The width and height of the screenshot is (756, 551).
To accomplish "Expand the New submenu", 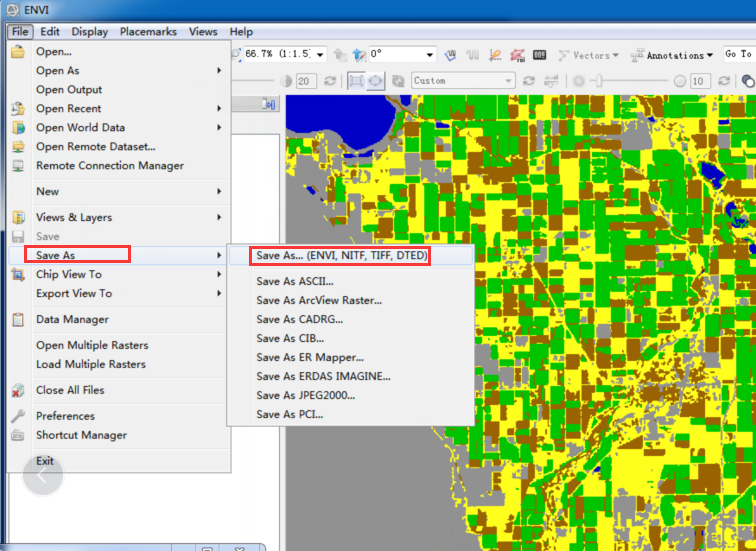I will (219, 191).
